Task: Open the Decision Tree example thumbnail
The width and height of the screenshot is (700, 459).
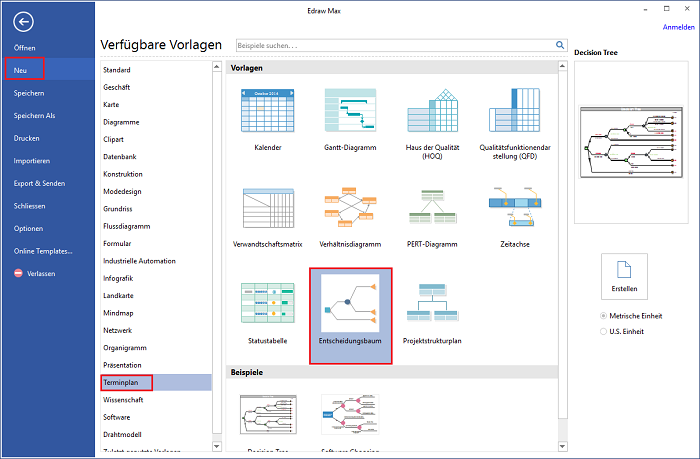Action: tap(268, 414)
